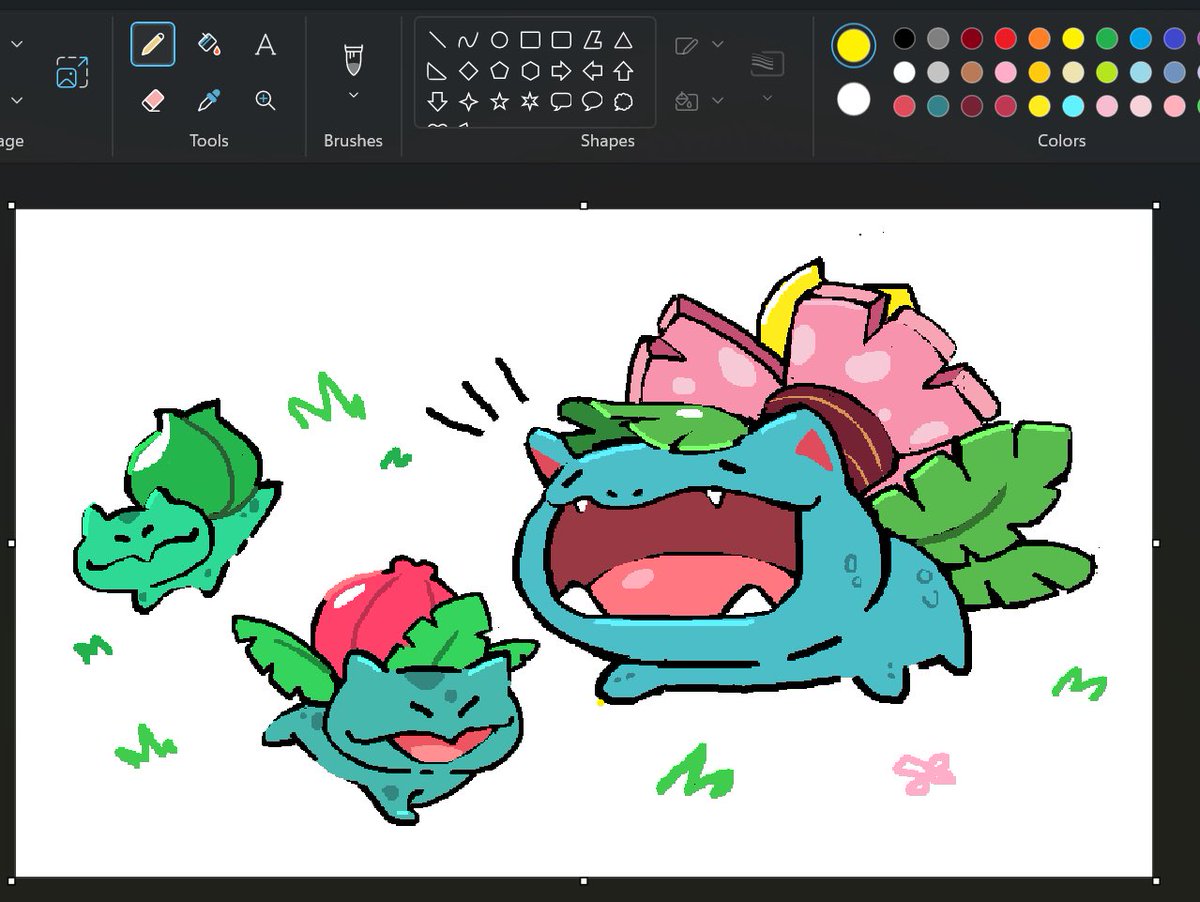Select the brown color swatch

pyautogui.click(x=972, y=72)
